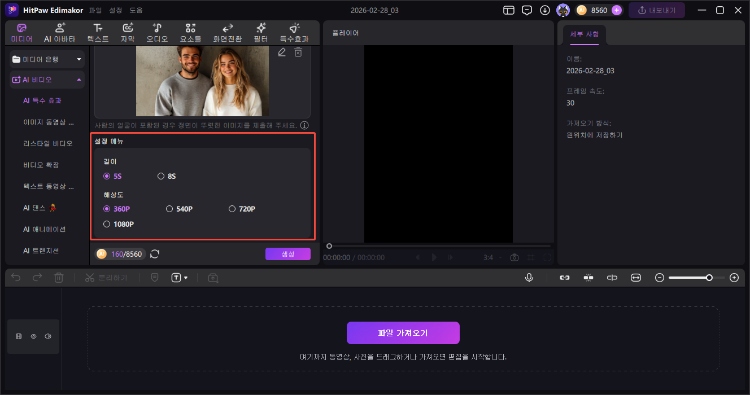The width and height of the screenshot is (750, 395).
Task: Choose 720P resolution
Action: point(242,208)
